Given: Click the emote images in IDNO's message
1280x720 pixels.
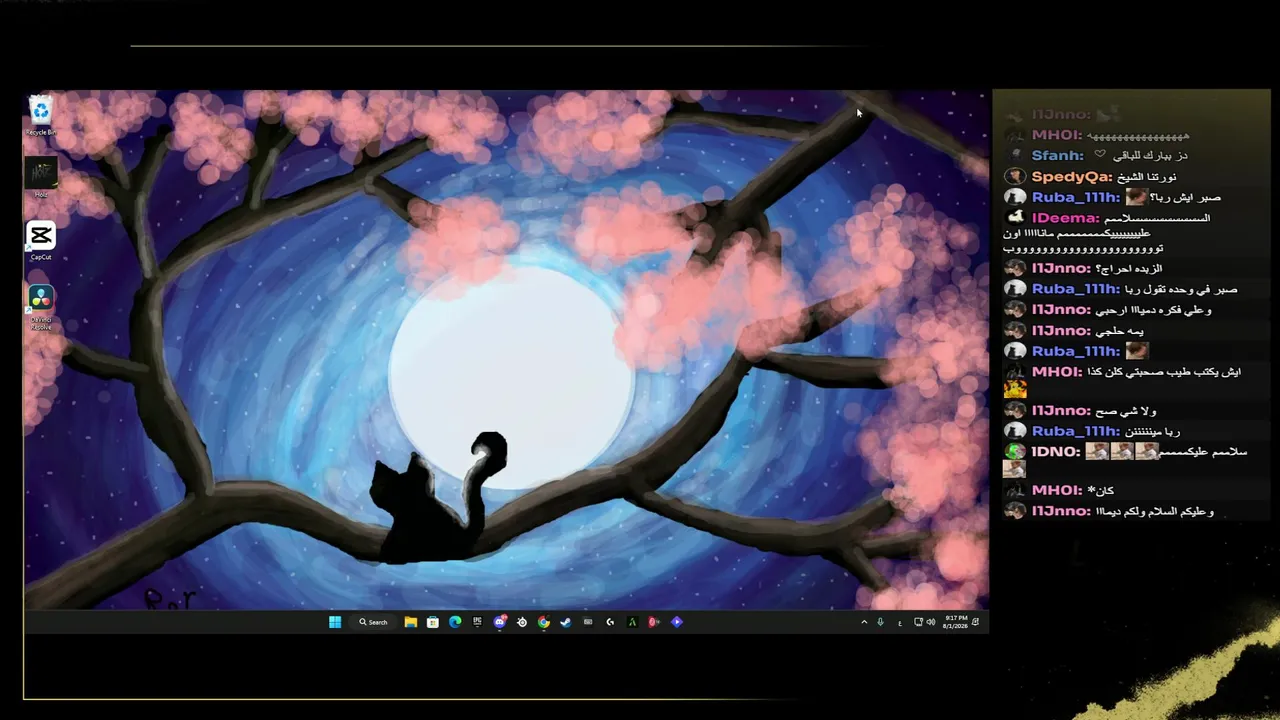Looking at the screenshot, I should click(1122, 452).
